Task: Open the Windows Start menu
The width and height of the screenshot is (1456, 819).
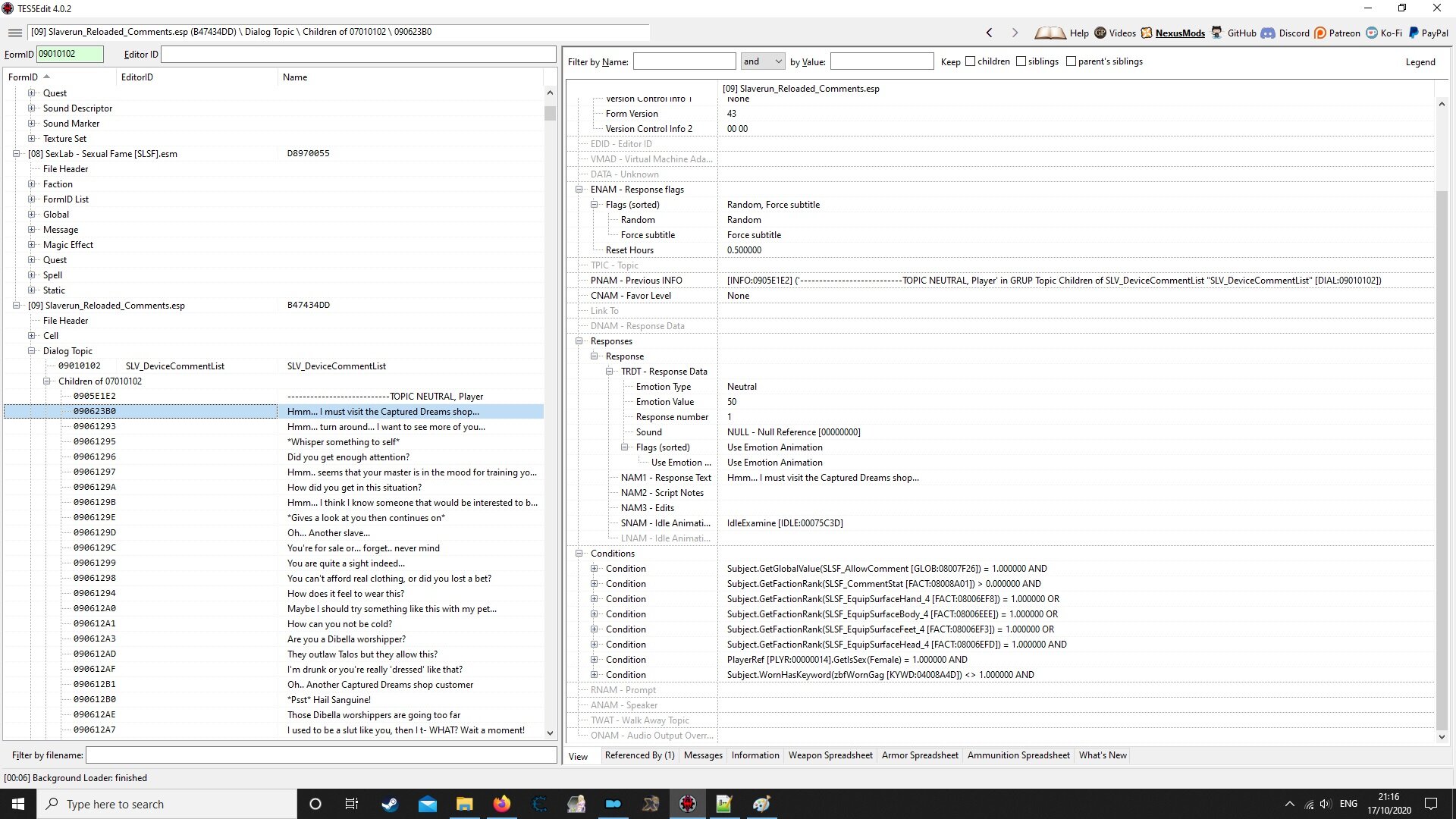Action: [18, 804]
